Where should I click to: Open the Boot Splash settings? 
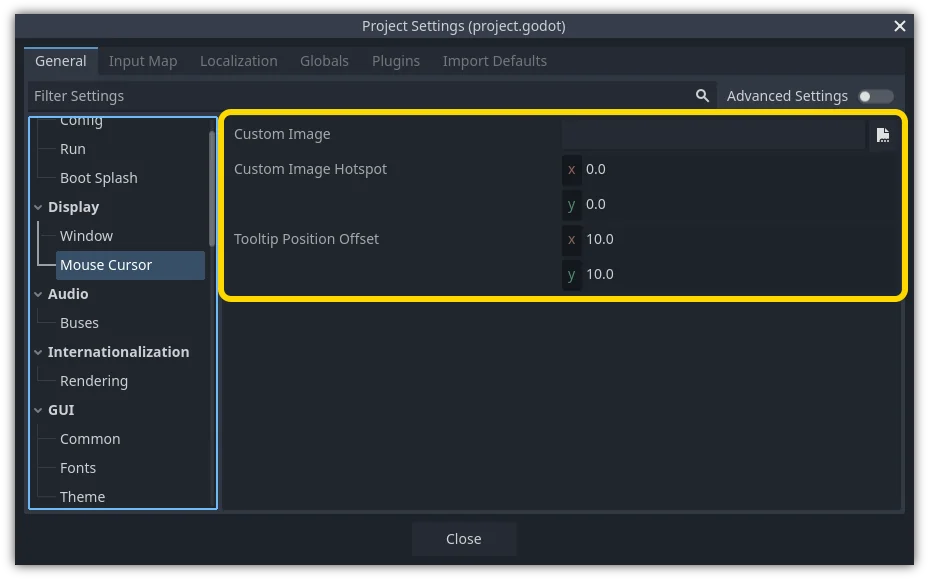point(97,177)
